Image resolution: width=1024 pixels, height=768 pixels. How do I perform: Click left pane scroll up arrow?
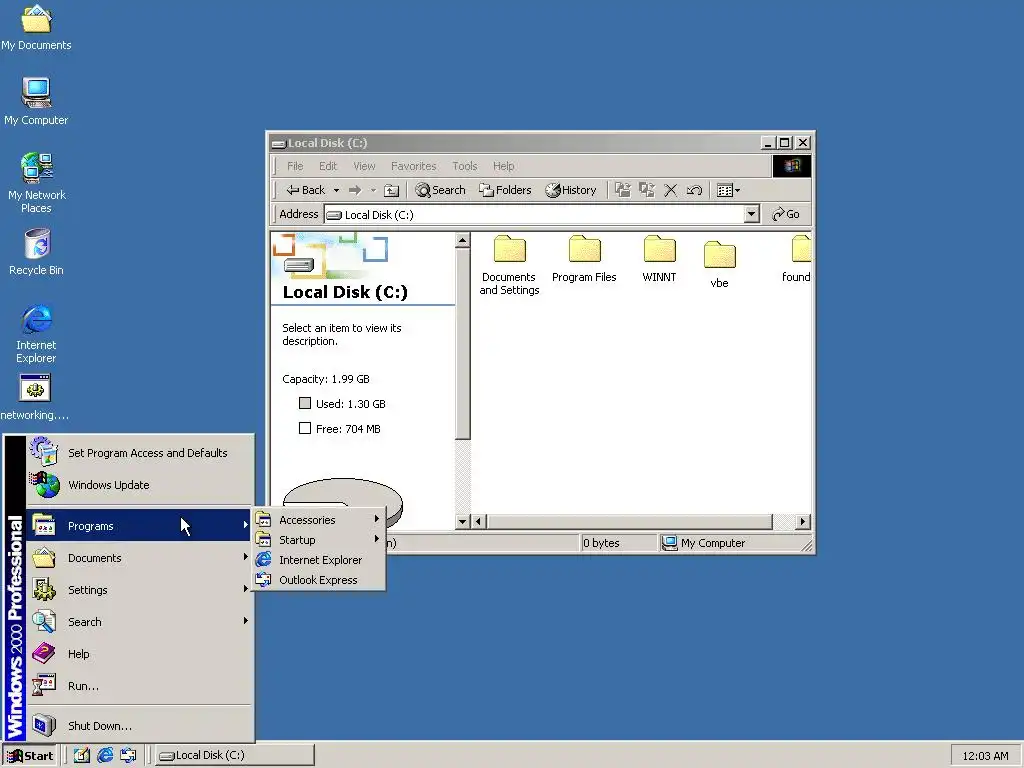[462, 240]
